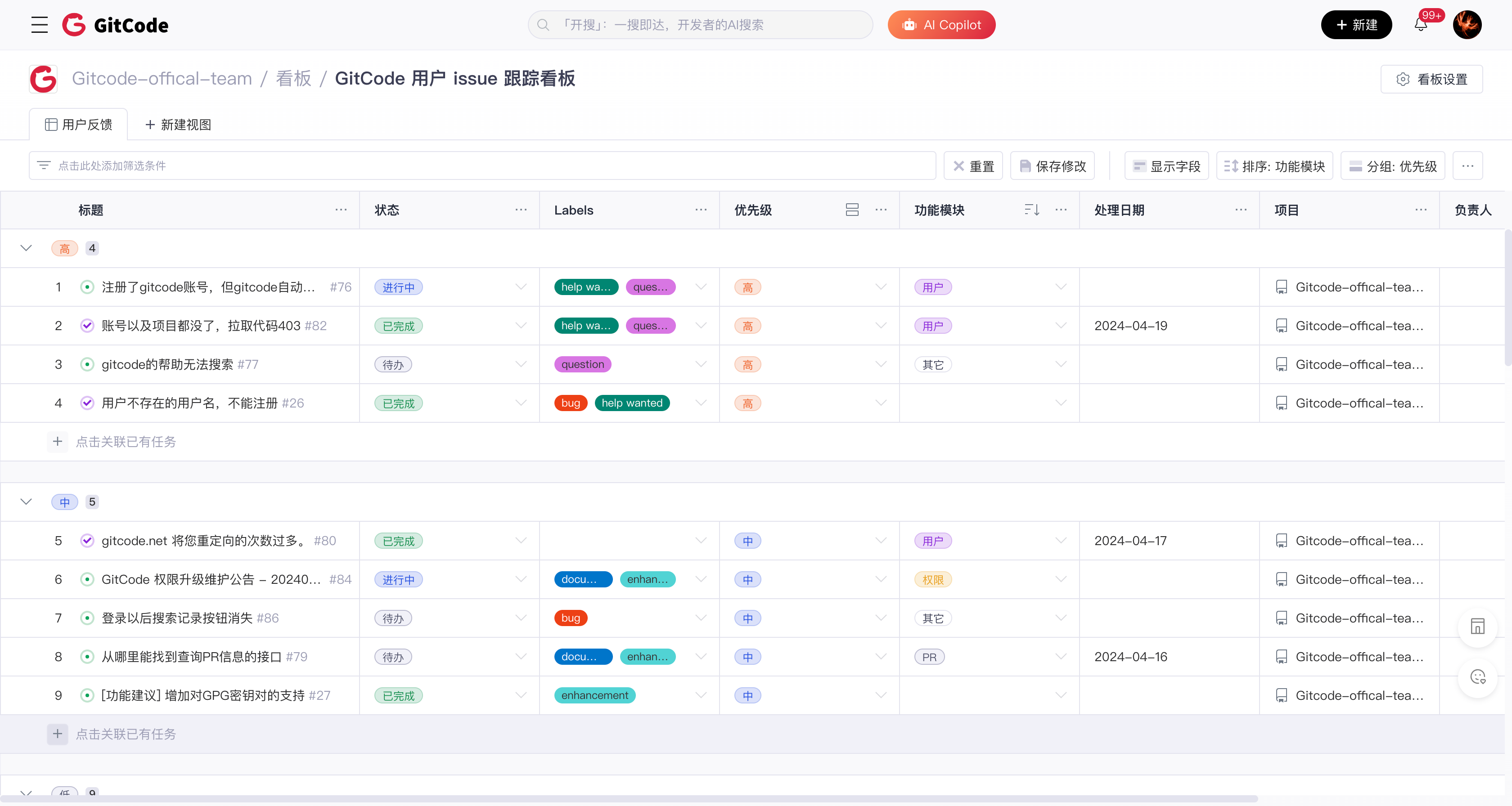Open the user avatar menu
The image size is (1512, 806).
(1467, 25)
